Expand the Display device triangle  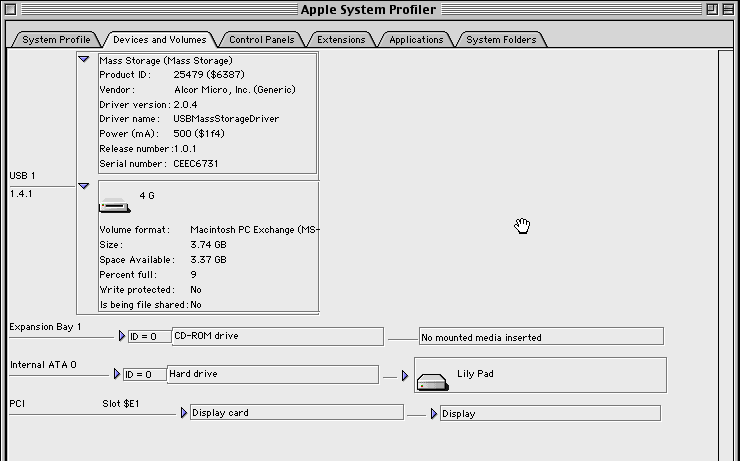click(434, 414)
